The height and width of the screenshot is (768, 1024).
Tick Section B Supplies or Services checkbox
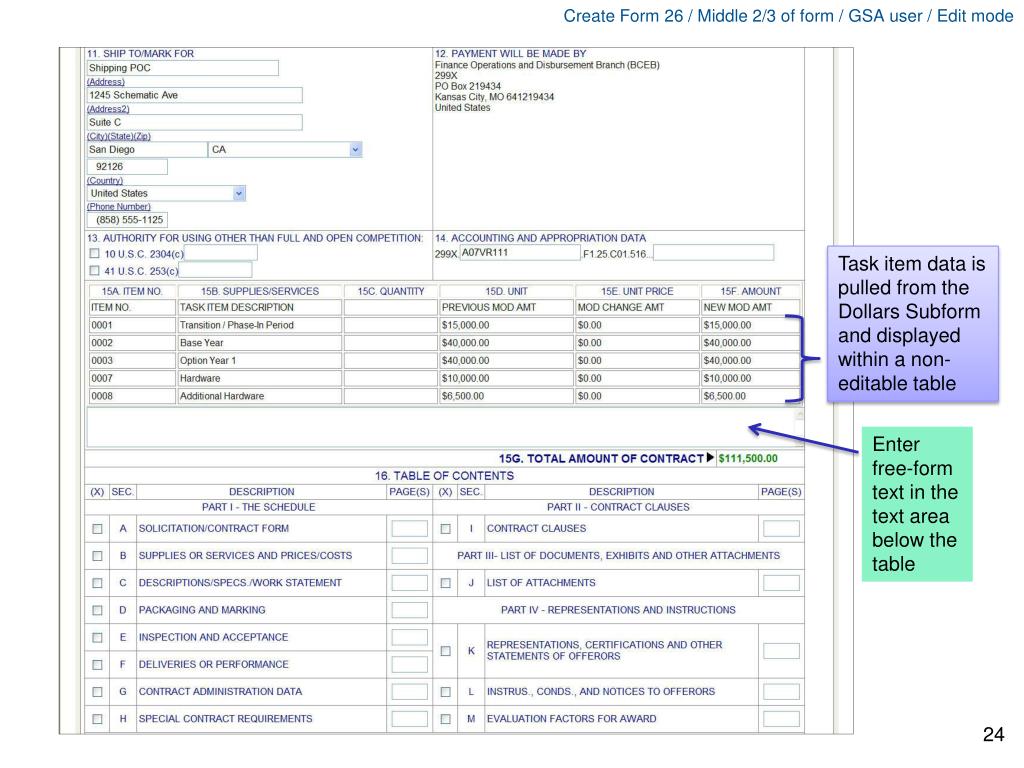97,556
